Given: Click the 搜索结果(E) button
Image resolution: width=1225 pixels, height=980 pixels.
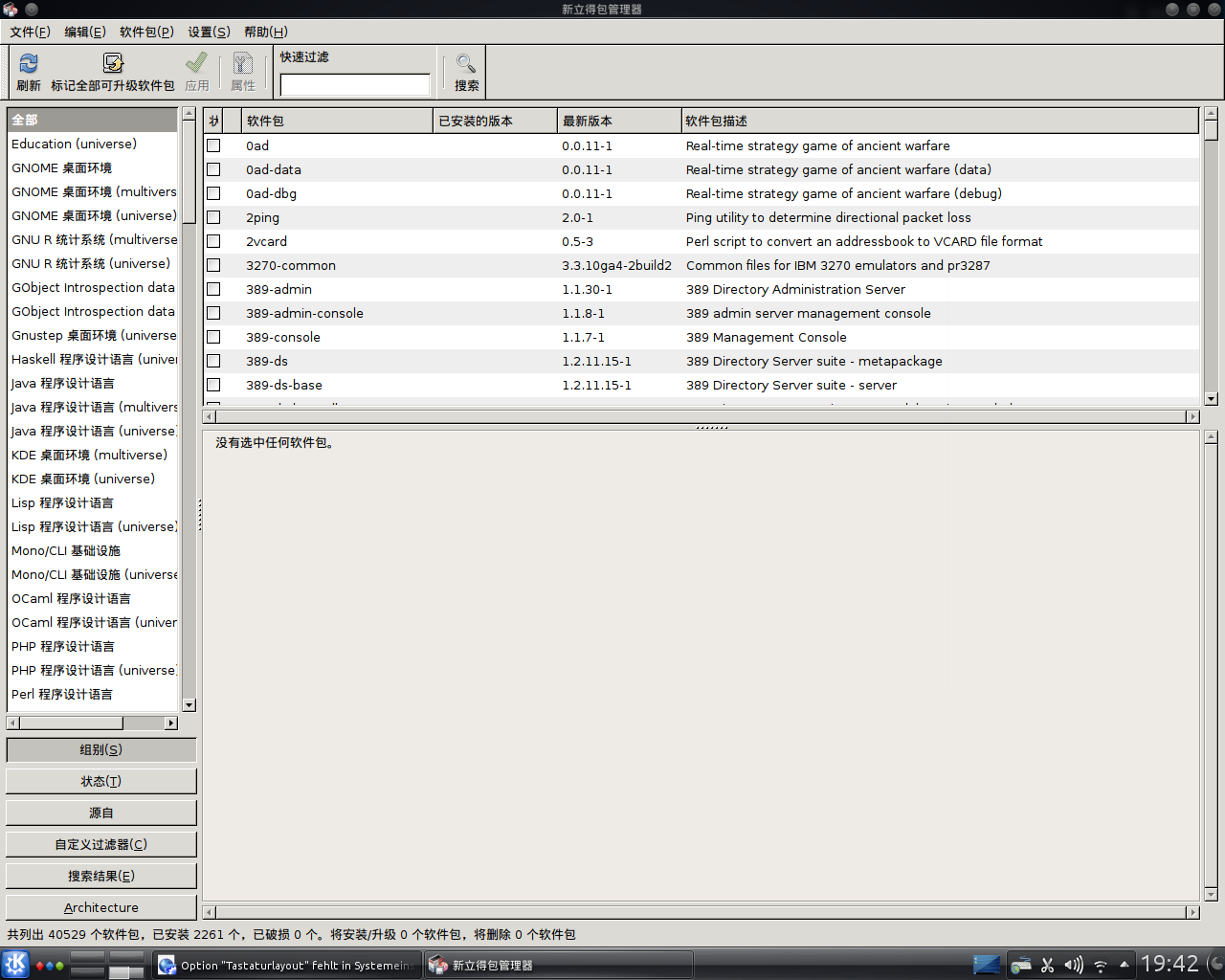Looking at the screenshot, I should click(x=101, y=876).
